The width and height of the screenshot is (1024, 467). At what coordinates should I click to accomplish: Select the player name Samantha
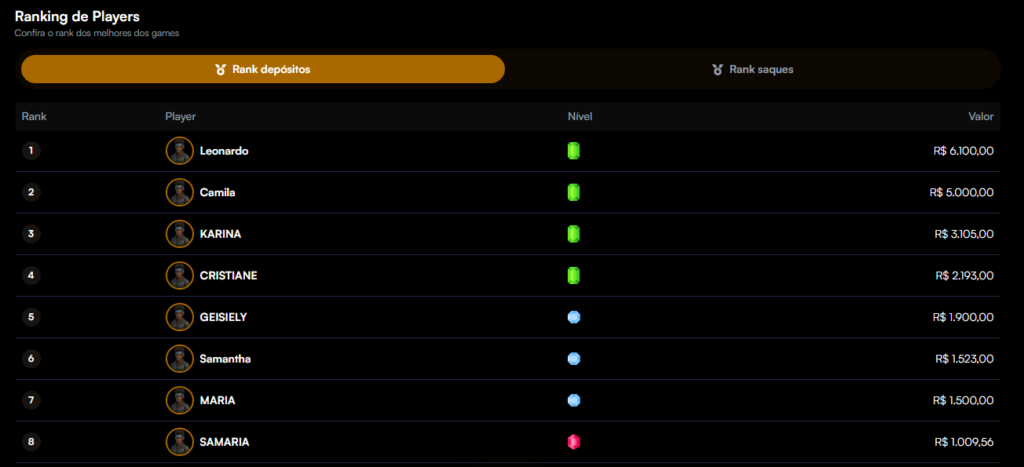coord(225,359)
